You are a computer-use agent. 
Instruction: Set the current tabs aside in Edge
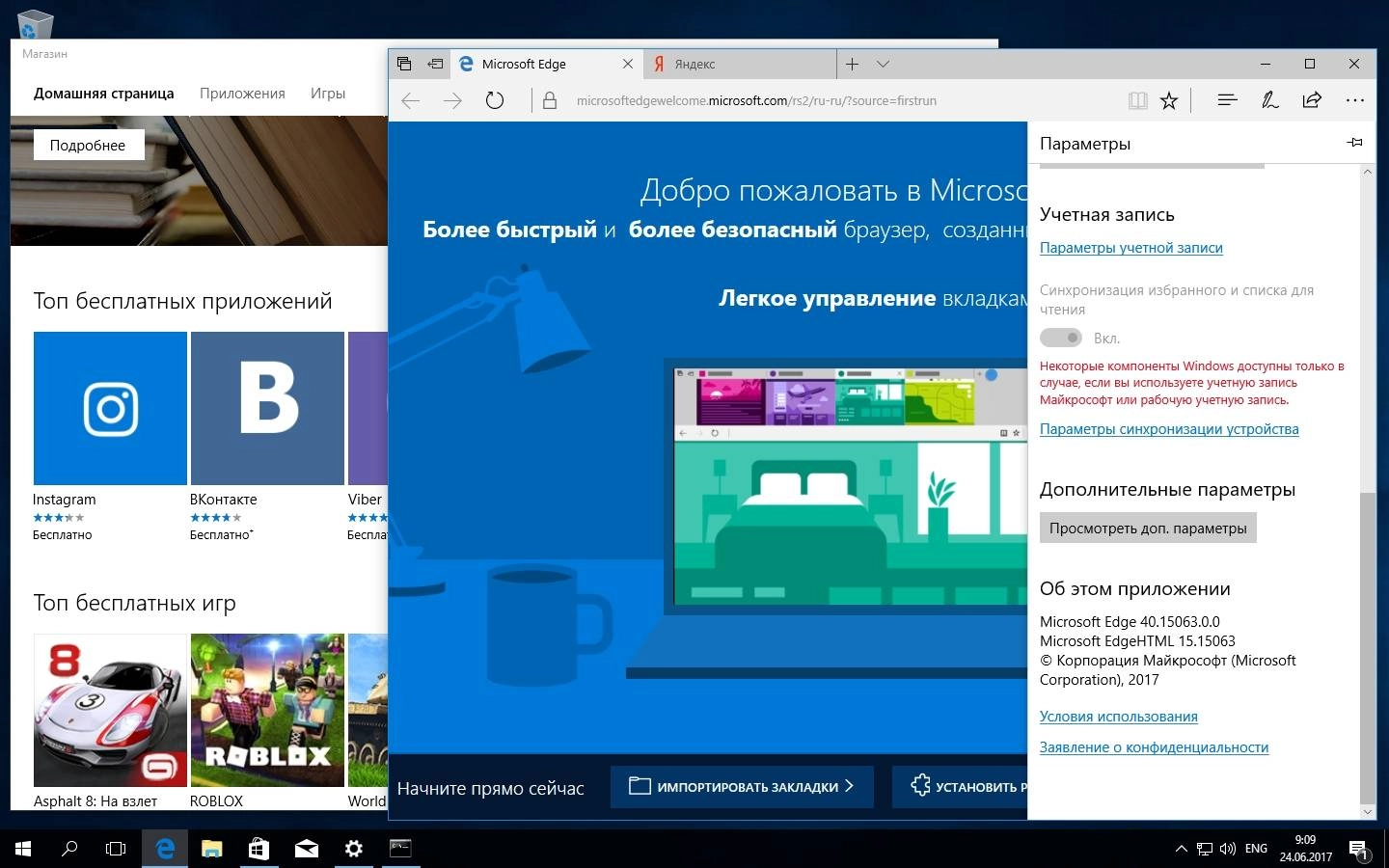tap(435, 64)
